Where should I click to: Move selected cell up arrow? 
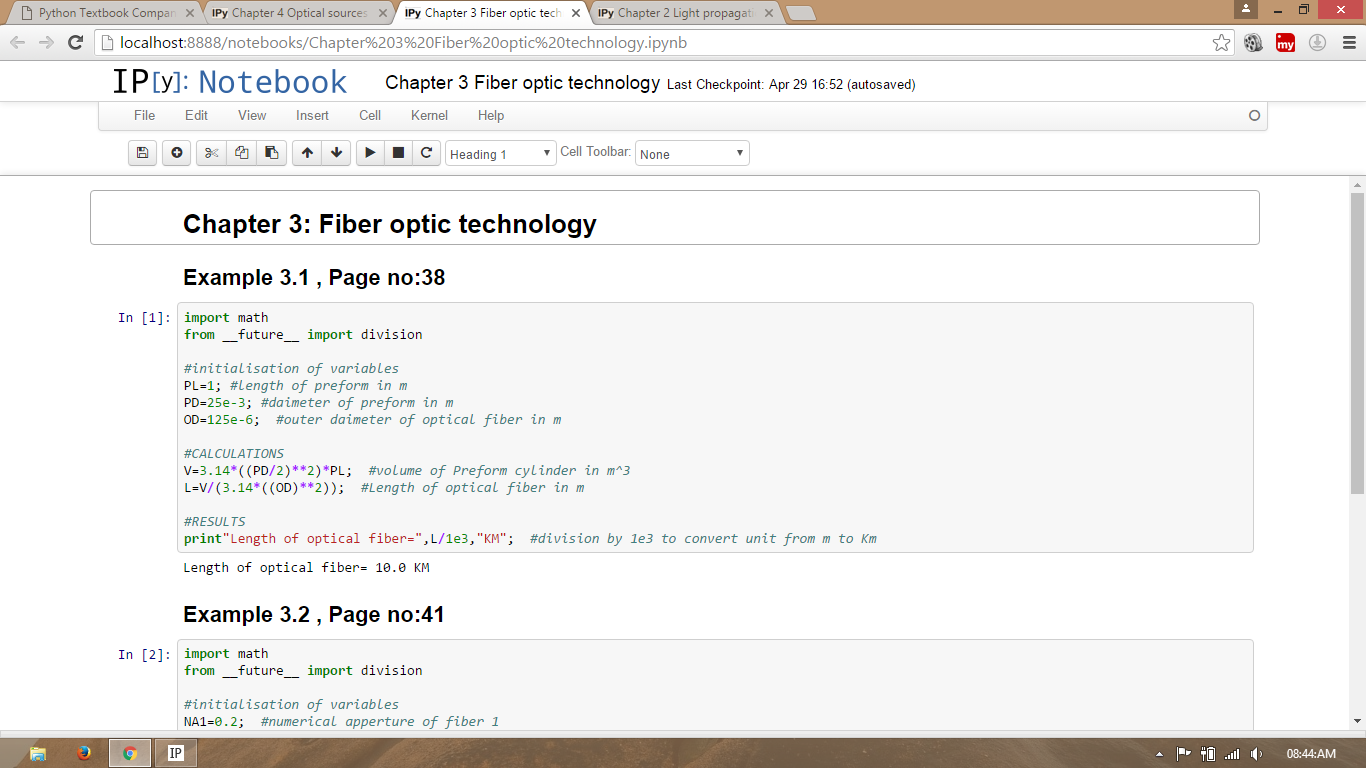point(307,153)
